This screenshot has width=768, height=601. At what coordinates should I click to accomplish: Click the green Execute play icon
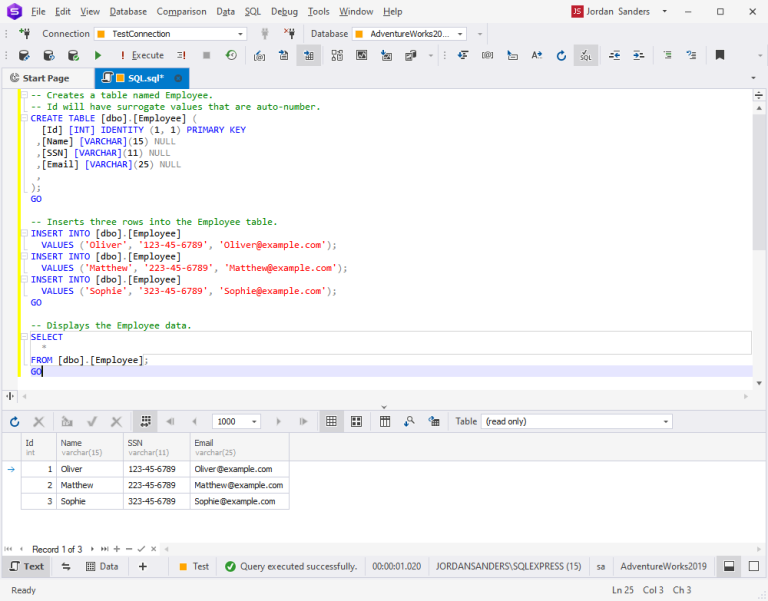click(x=98, y=55)
